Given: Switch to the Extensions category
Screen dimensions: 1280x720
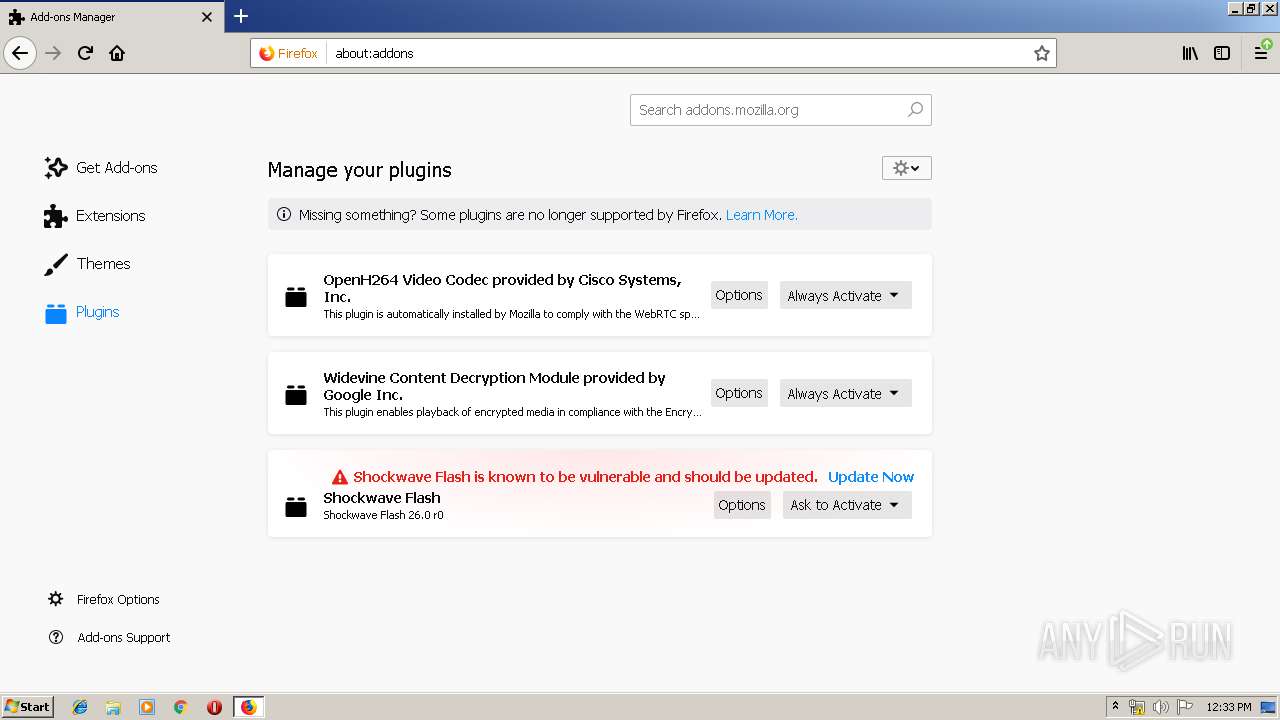Looking at the screenshot, I should pos(95,216).
